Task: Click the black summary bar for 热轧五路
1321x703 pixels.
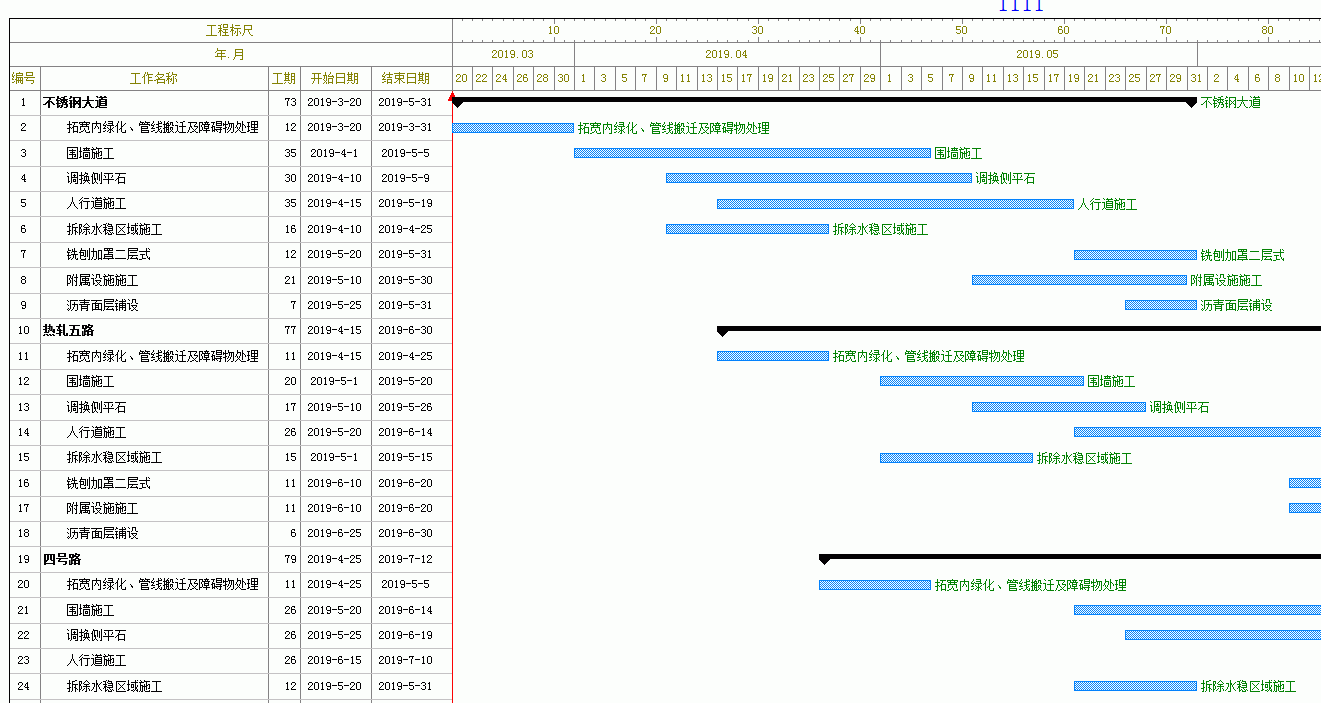Action: coord(1019,329)
